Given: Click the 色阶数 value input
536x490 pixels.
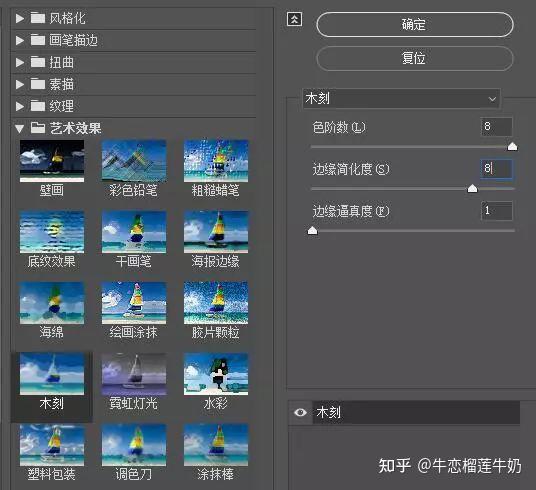Looking at the screenshot, I should 496,127.
